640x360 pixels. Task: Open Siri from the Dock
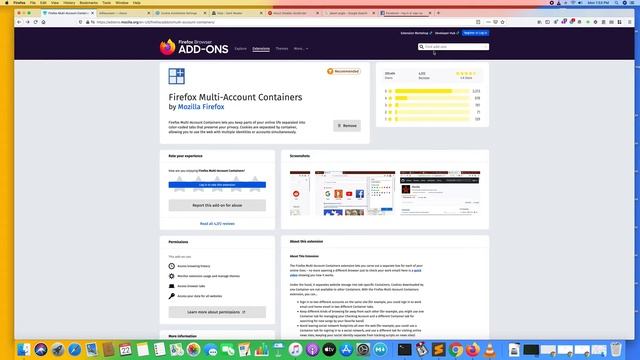pyautogui.click(x=40, y=350)
